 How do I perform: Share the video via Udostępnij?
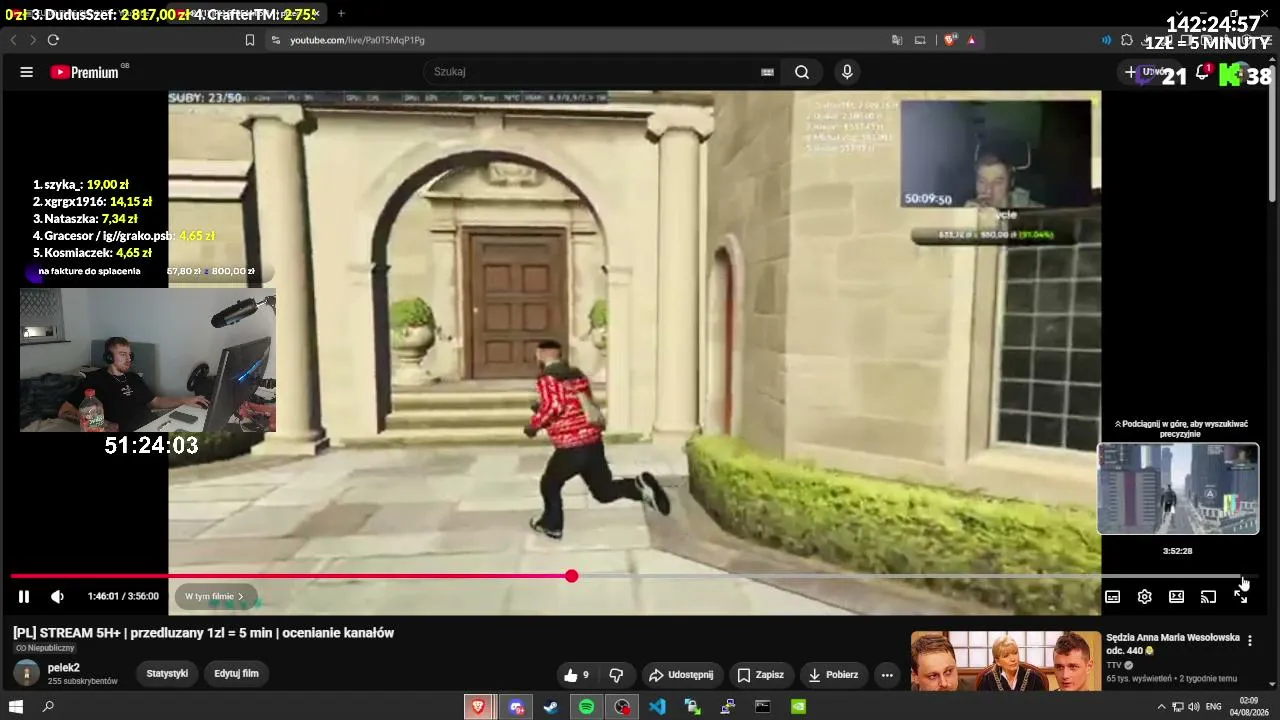pos(684,675)
